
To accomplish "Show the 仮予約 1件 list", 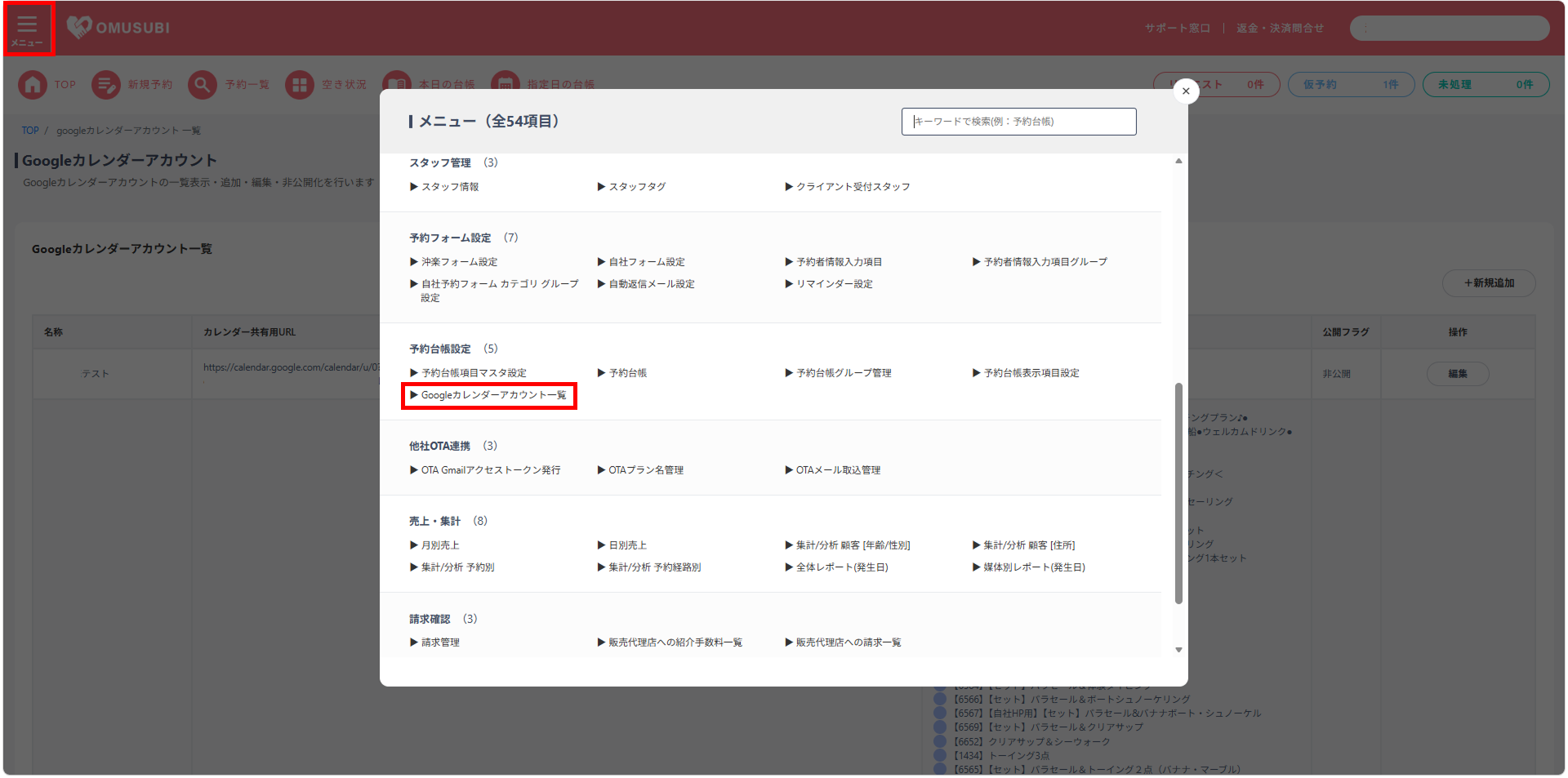I will tap(1351, 85).
